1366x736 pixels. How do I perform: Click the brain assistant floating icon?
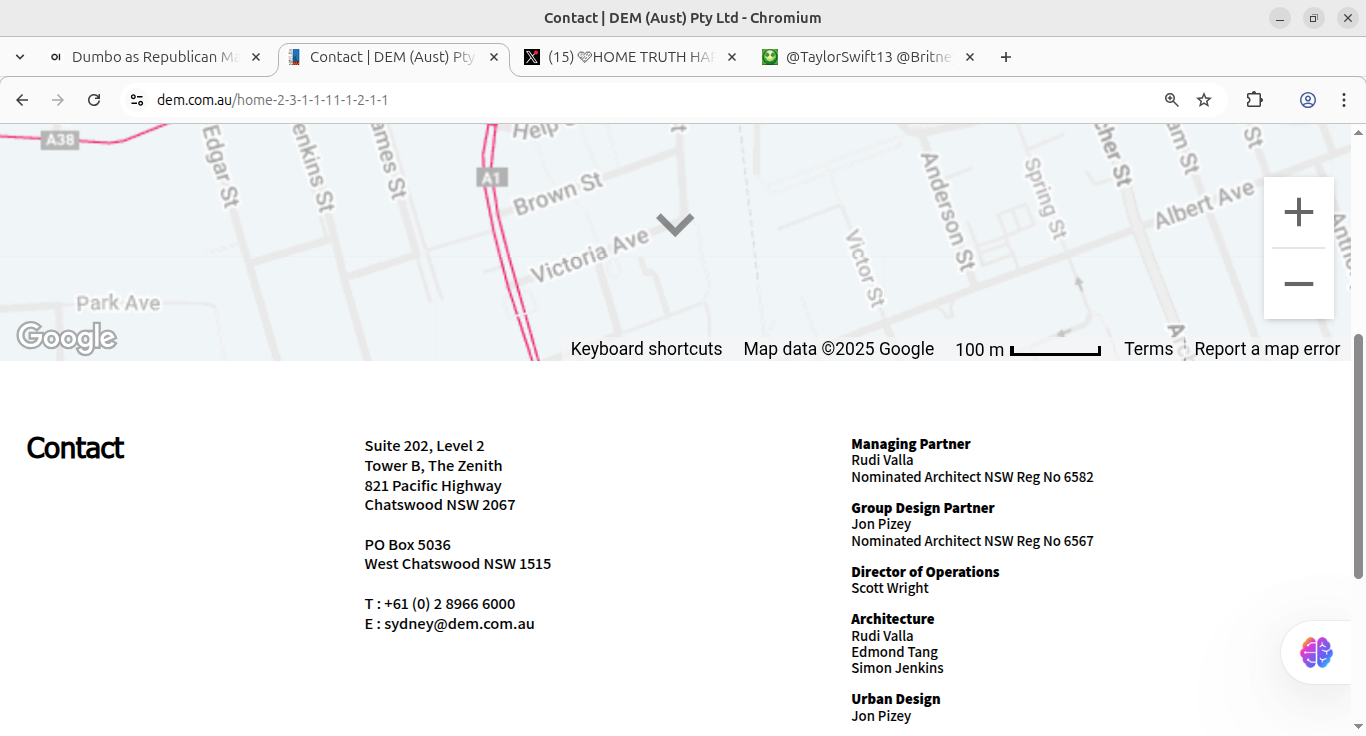[1316, 653]
